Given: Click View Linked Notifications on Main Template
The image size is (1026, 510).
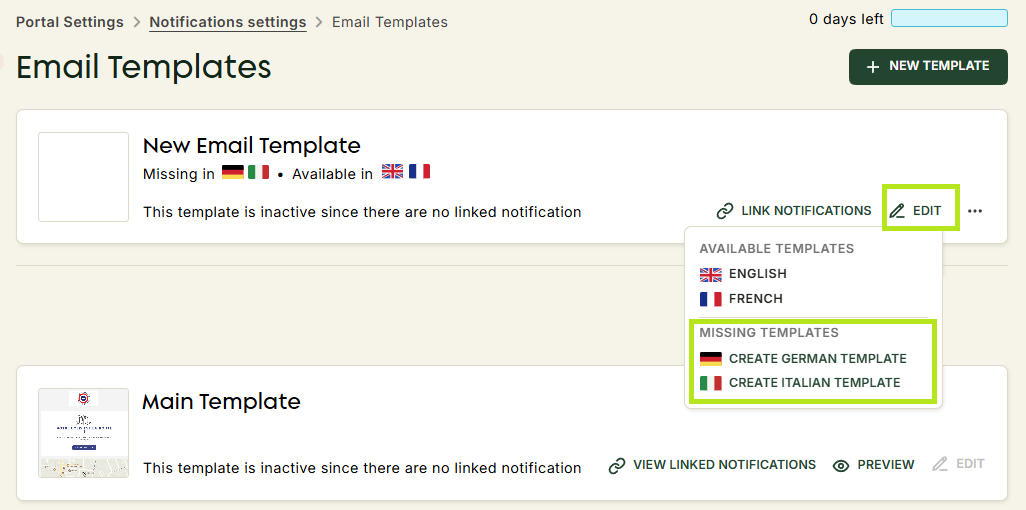Looking at the screenshot, I should pyautogui.click(x=712, y=465).
